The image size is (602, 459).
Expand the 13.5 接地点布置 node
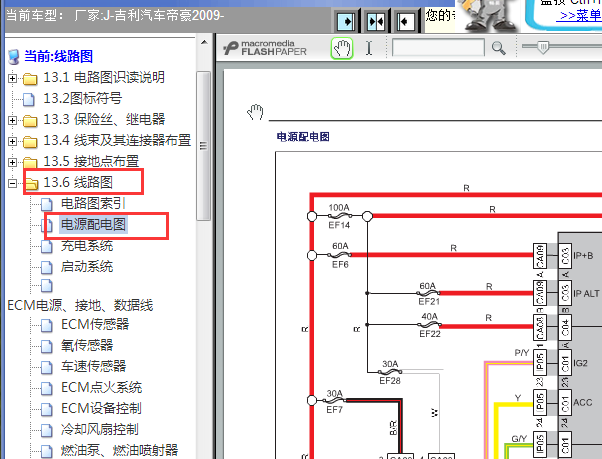[x=12, y=162]
